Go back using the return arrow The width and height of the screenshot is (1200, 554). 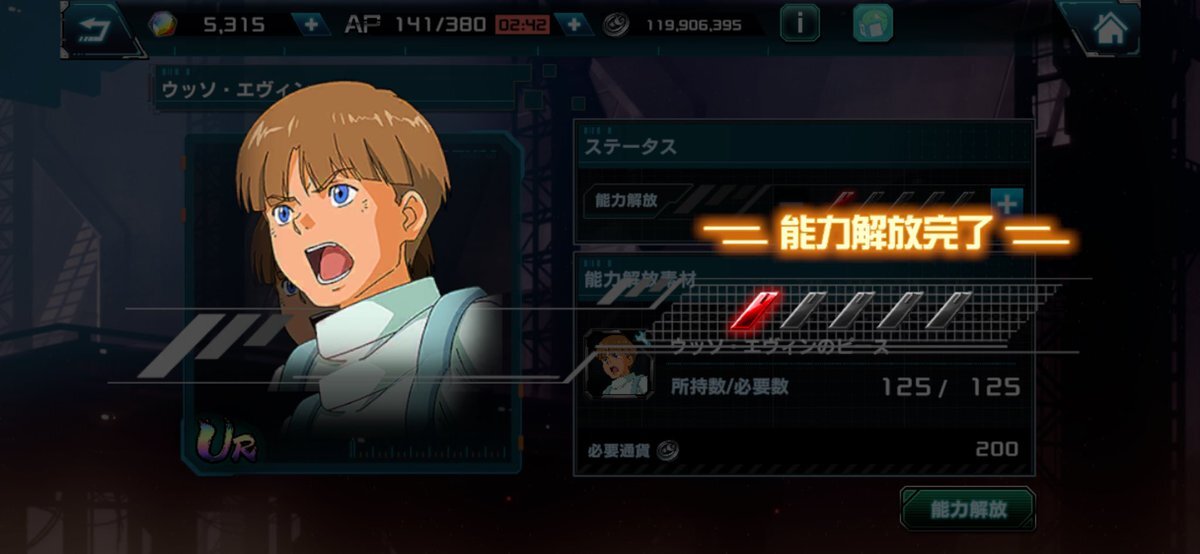coord(97,27)
